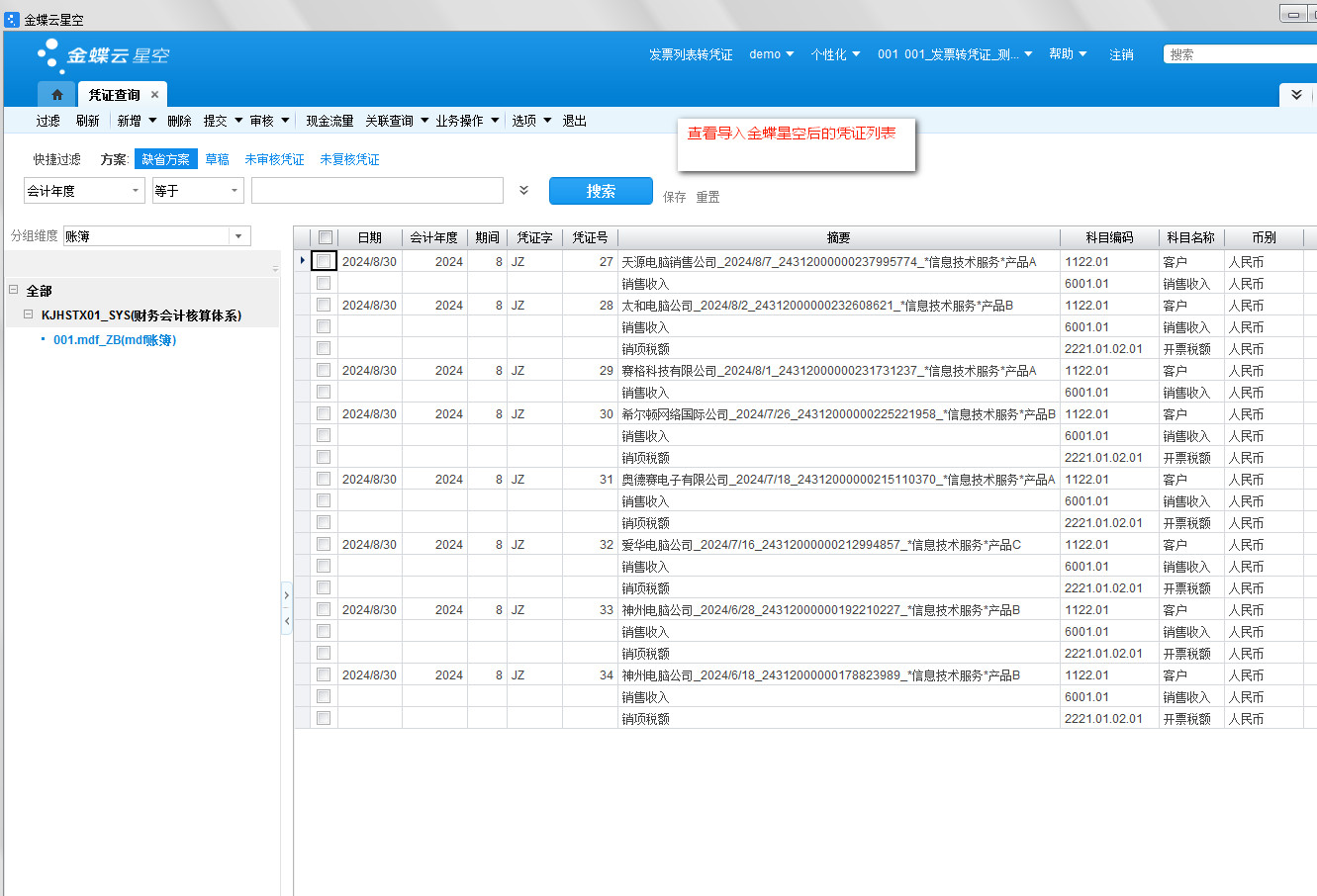Image resolution: width=1317 pixels, height=896 pixels.
Task: Sort by the 凭证号 column header
Action: pos(590,237)
